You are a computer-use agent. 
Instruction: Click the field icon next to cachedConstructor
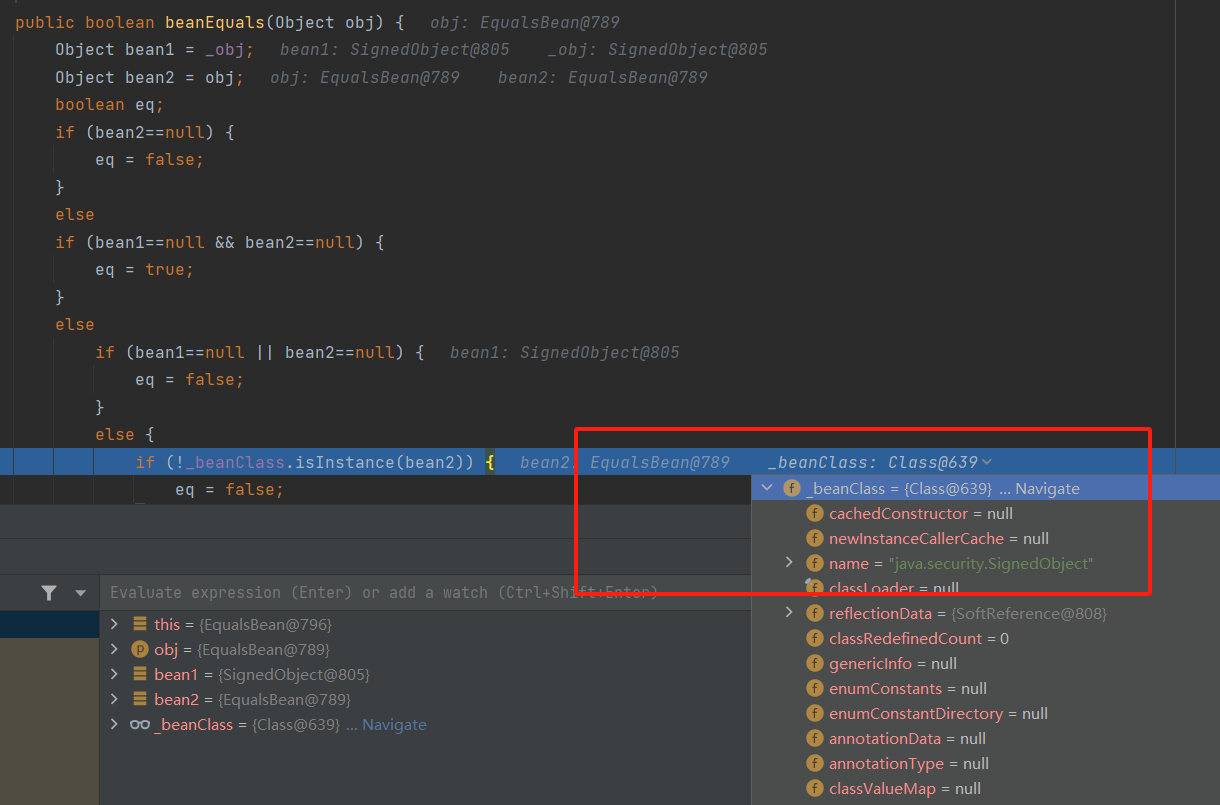pos(815,514)
